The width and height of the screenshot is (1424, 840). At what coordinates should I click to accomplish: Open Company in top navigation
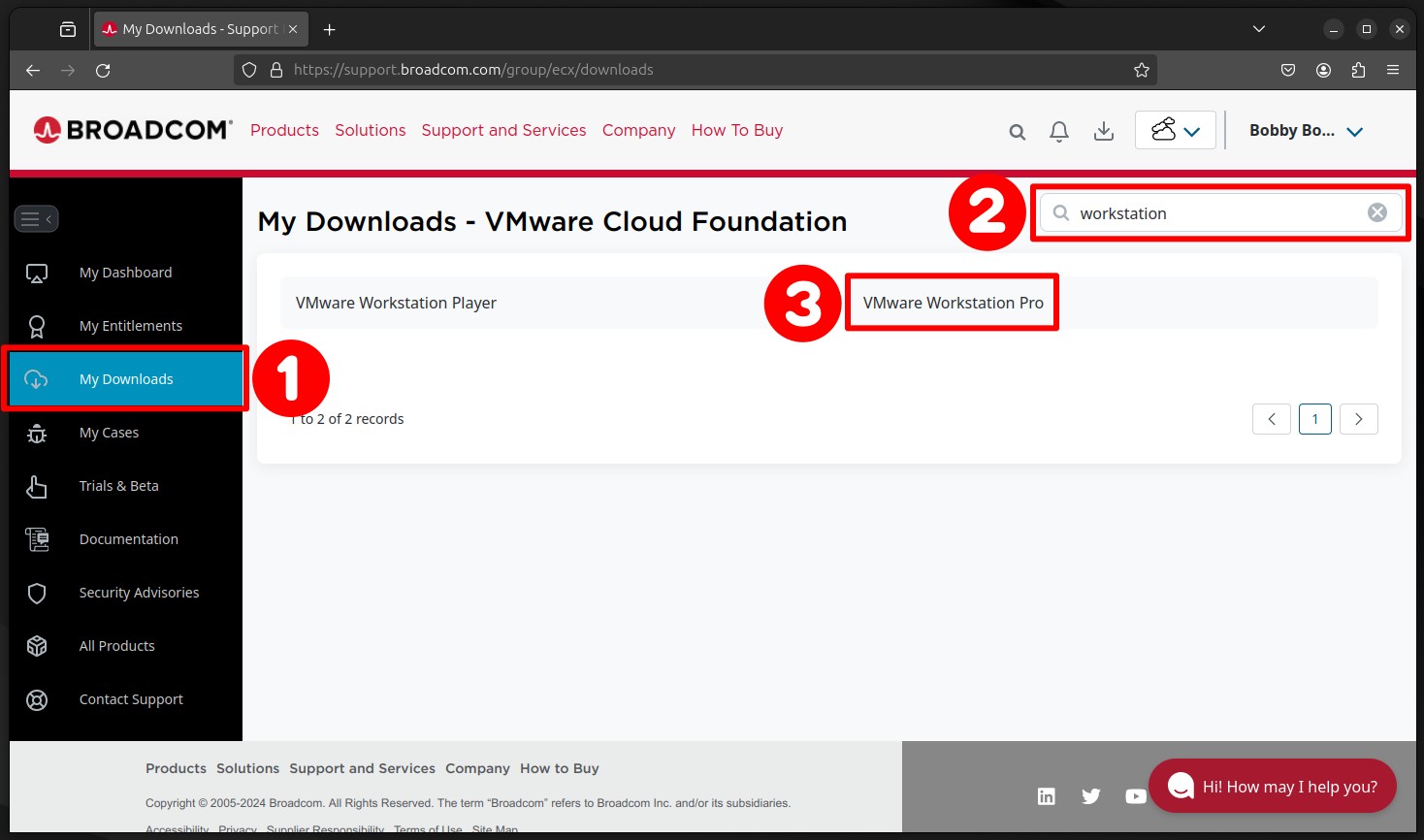pyautogui.click(x=638, y=130)
